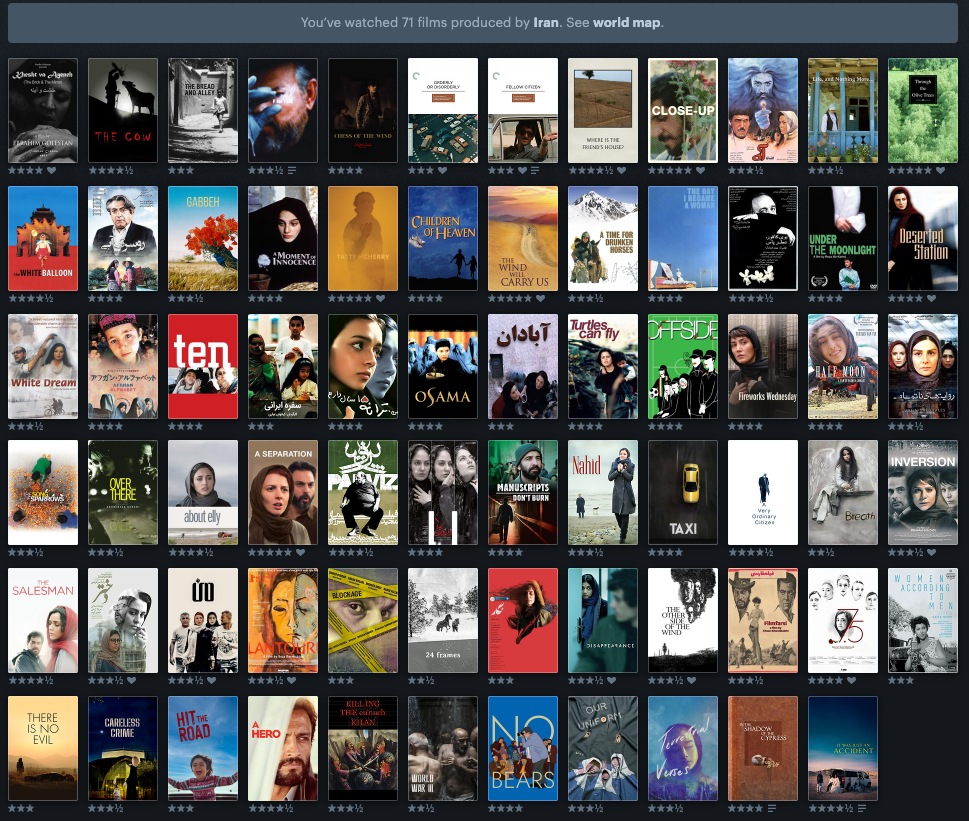Click The Salesman film poster
Image resolution: width=969 pixels, height=821 pixels.
click(x=43, y=621)
